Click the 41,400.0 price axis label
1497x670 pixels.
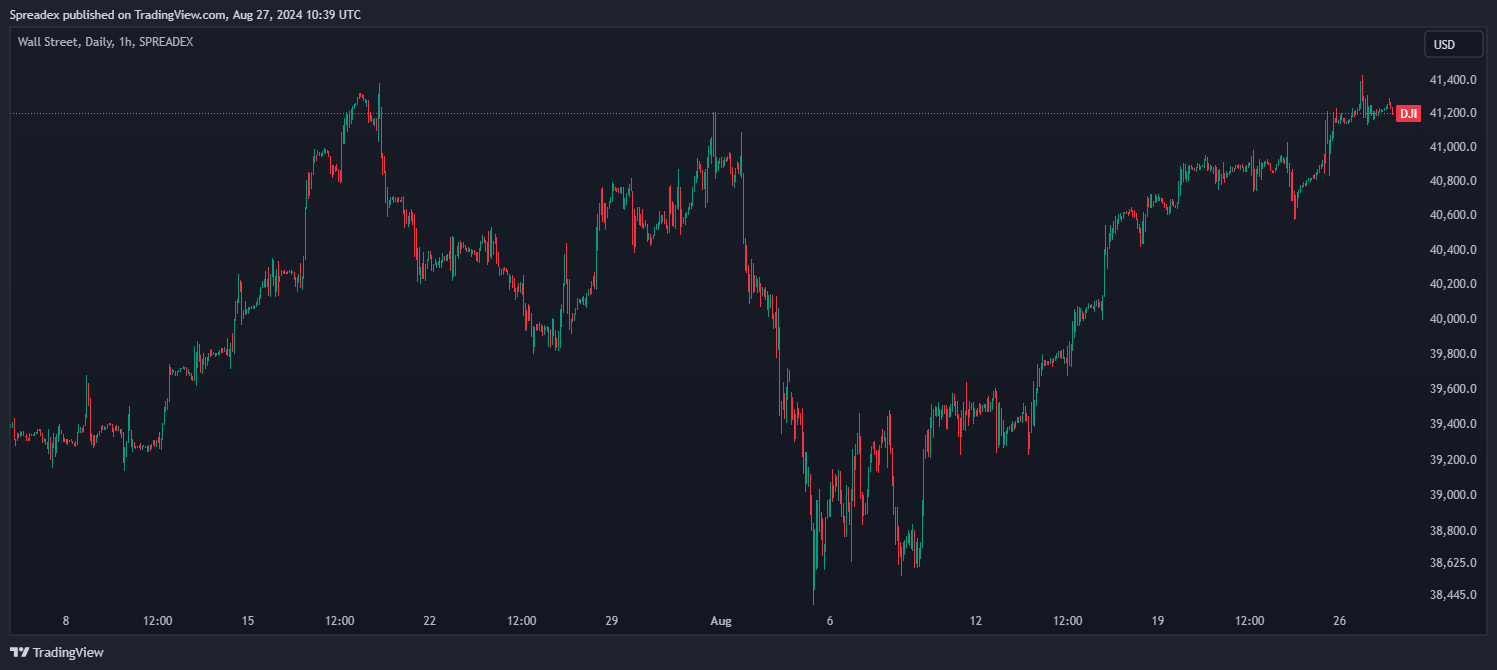(x=1454, y=80)
